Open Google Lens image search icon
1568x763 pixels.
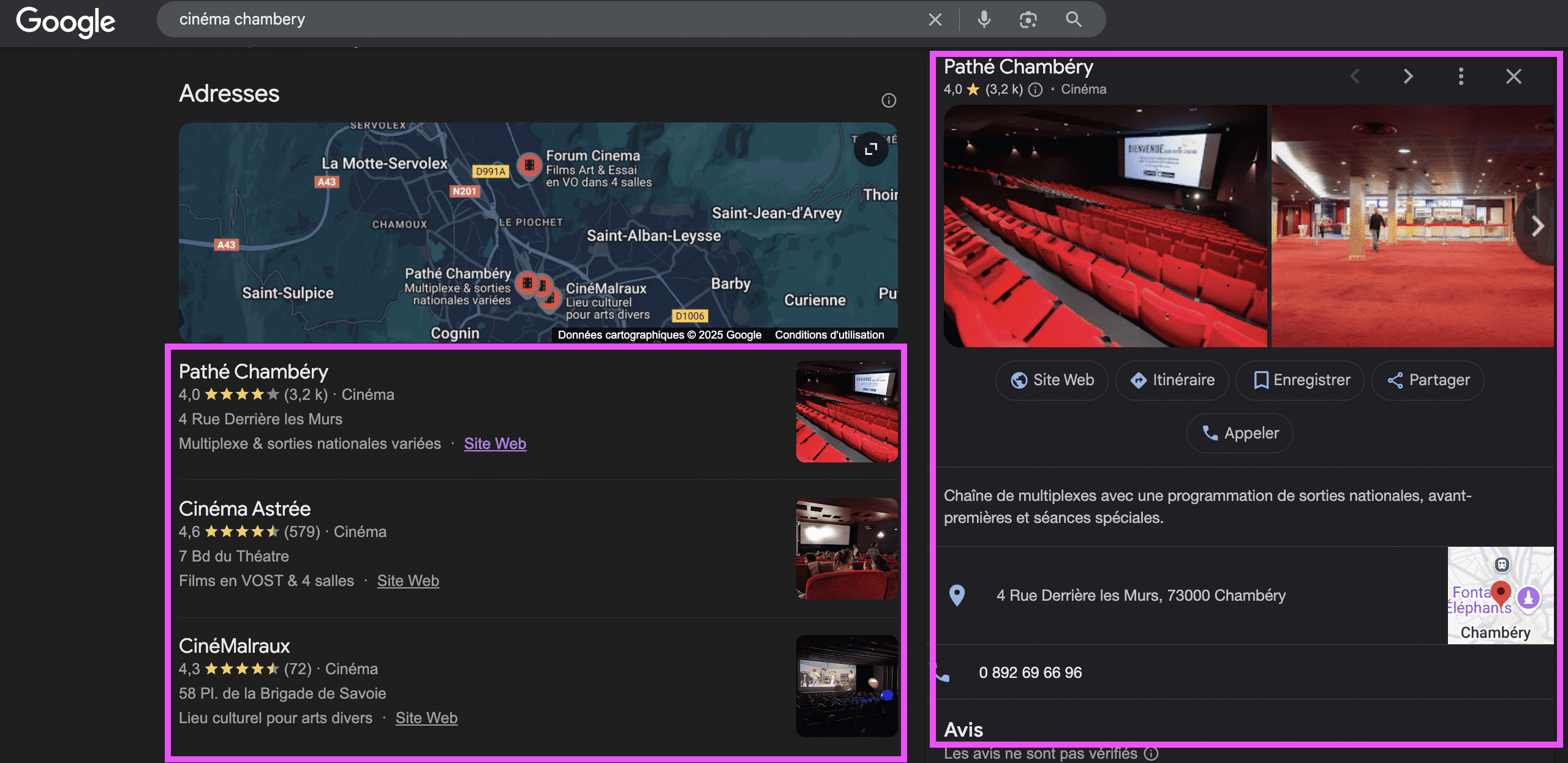click(1028, 20)
